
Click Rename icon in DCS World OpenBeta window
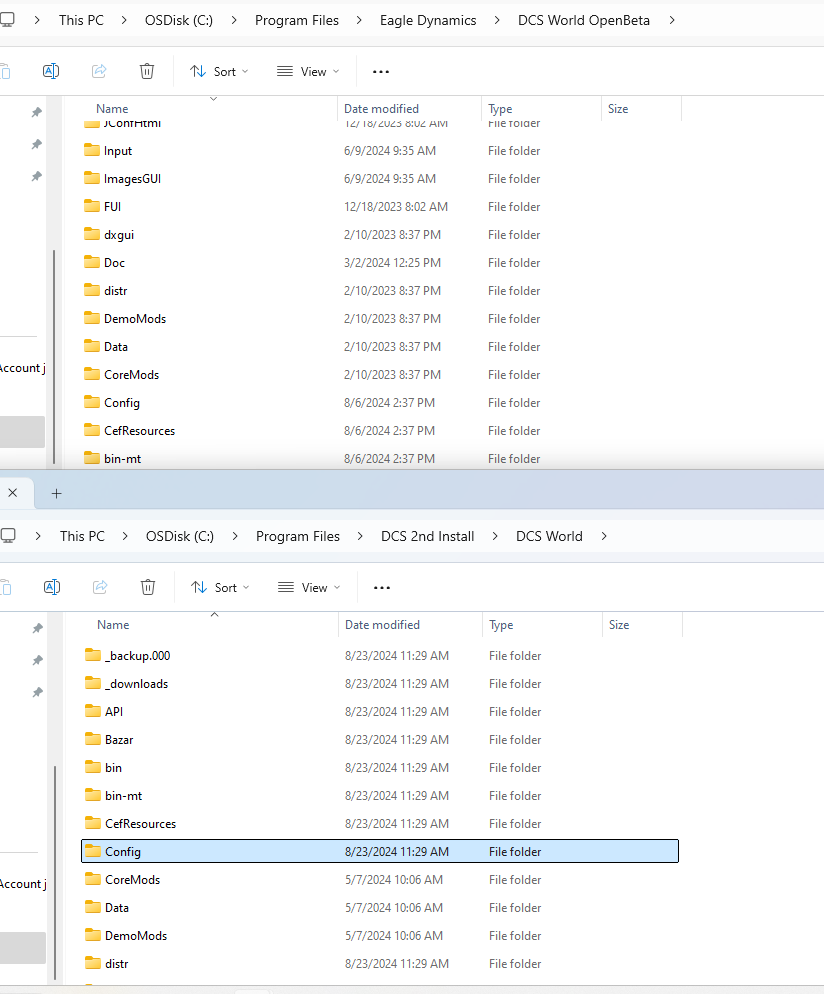coord(51,71)
